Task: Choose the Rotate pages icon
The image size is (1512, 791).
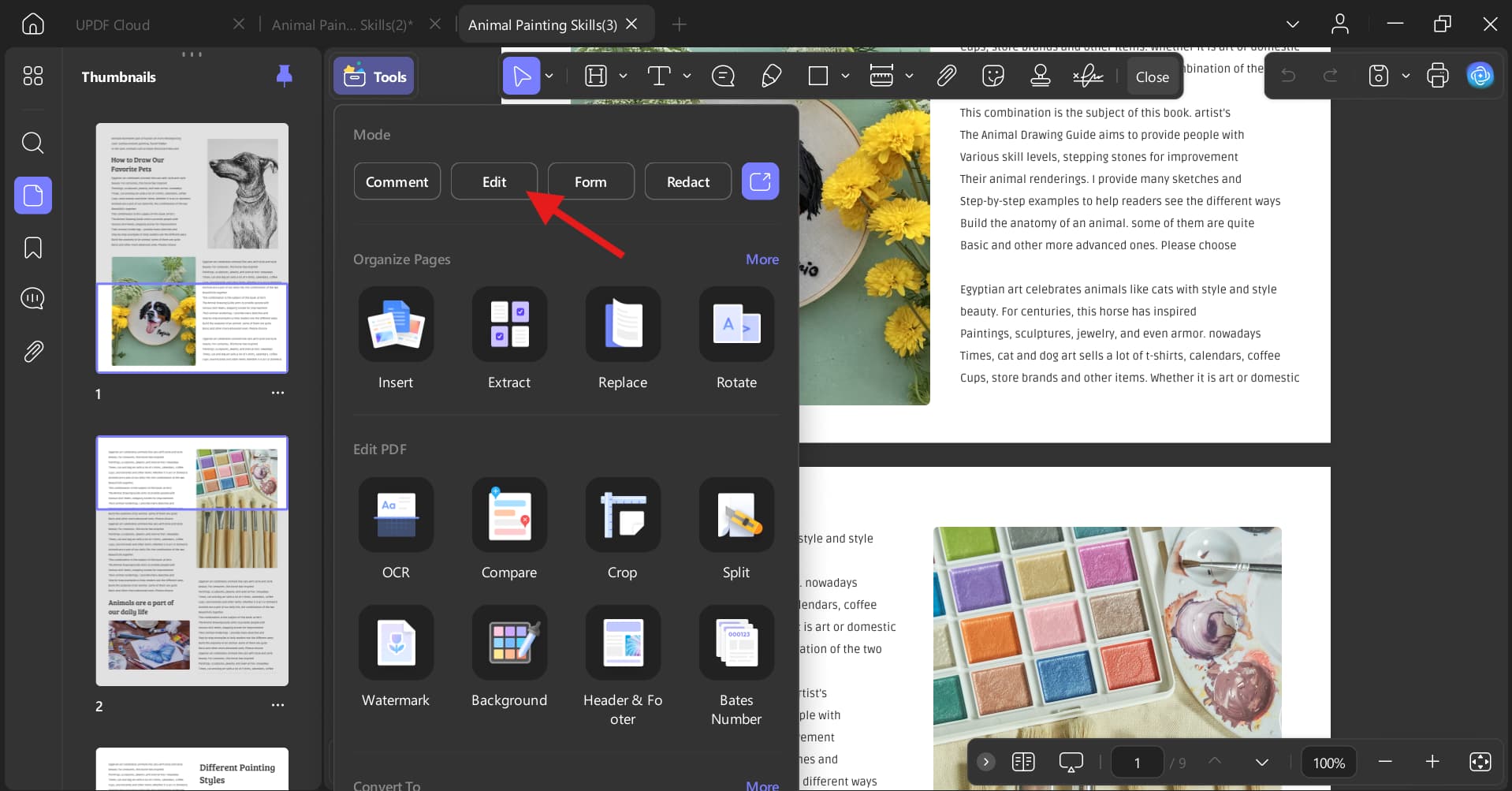Action: (x=736, y=324)
